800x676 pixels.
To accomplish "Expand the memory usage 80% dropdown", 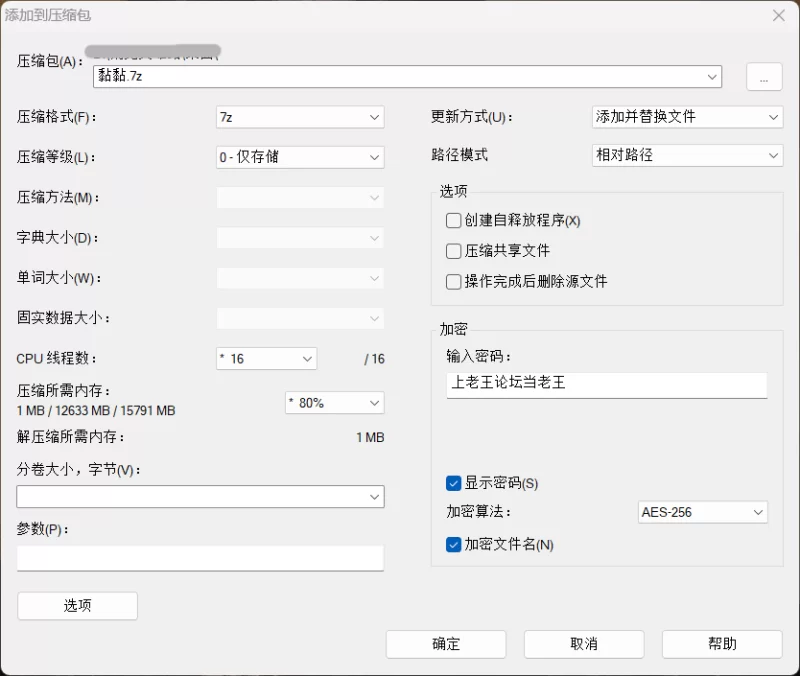I will click(334, 402).
